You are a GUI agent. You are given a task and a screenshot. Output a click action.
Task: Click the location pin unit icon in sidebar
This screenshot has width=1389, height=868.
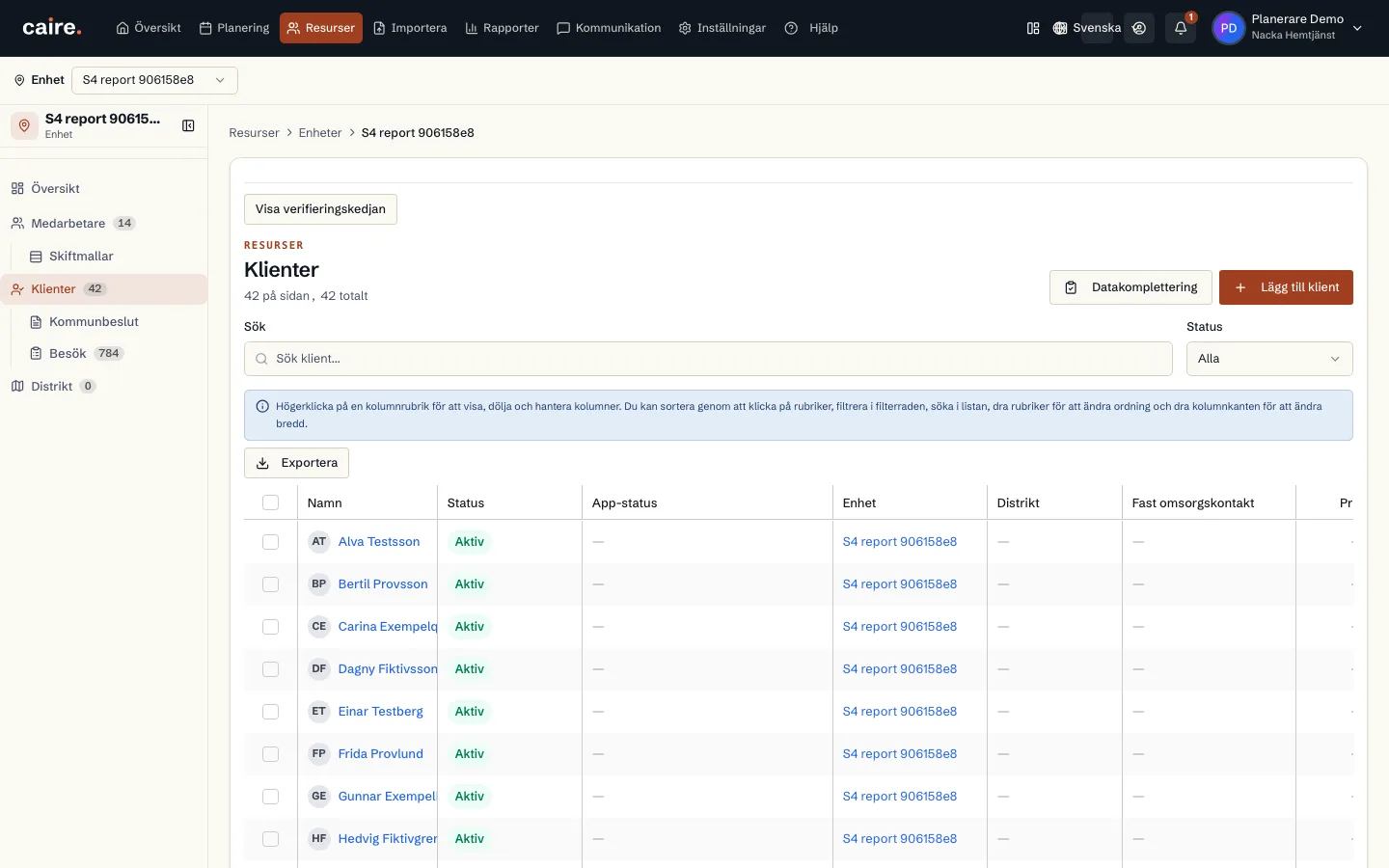click(x=24, y=125)
